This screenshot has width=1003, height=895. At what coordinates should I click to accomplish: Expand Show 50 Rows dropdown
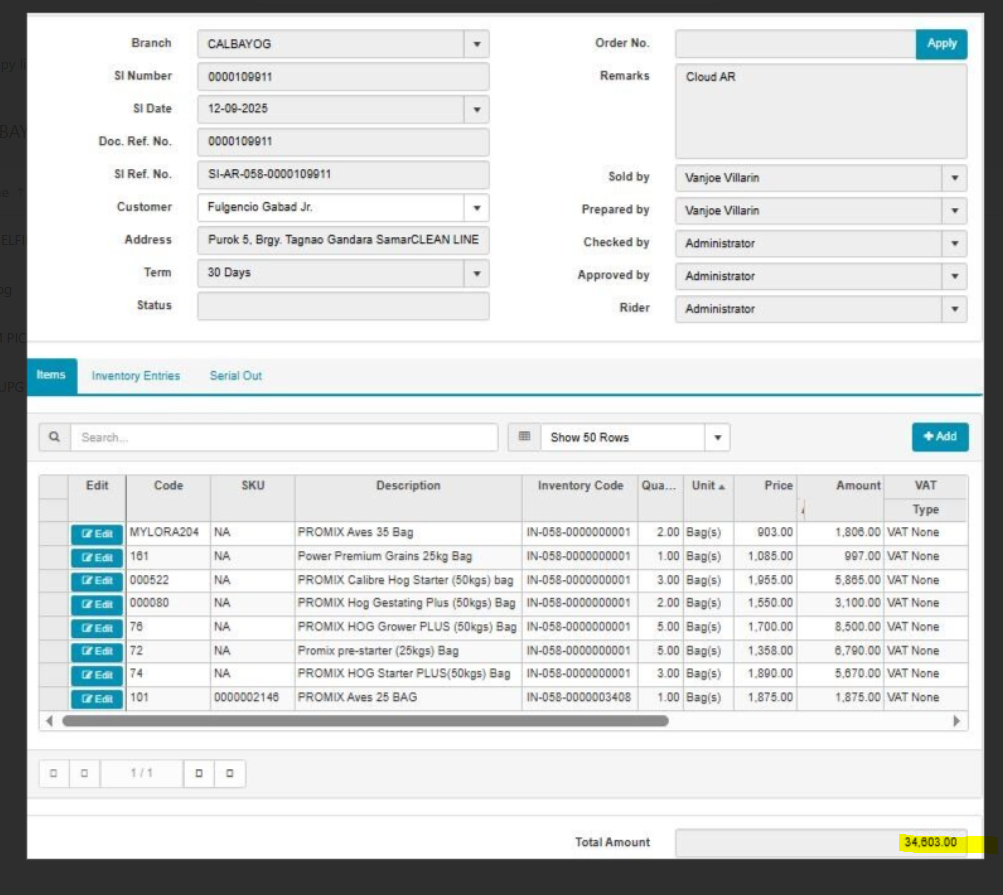(x=717, y=438)
